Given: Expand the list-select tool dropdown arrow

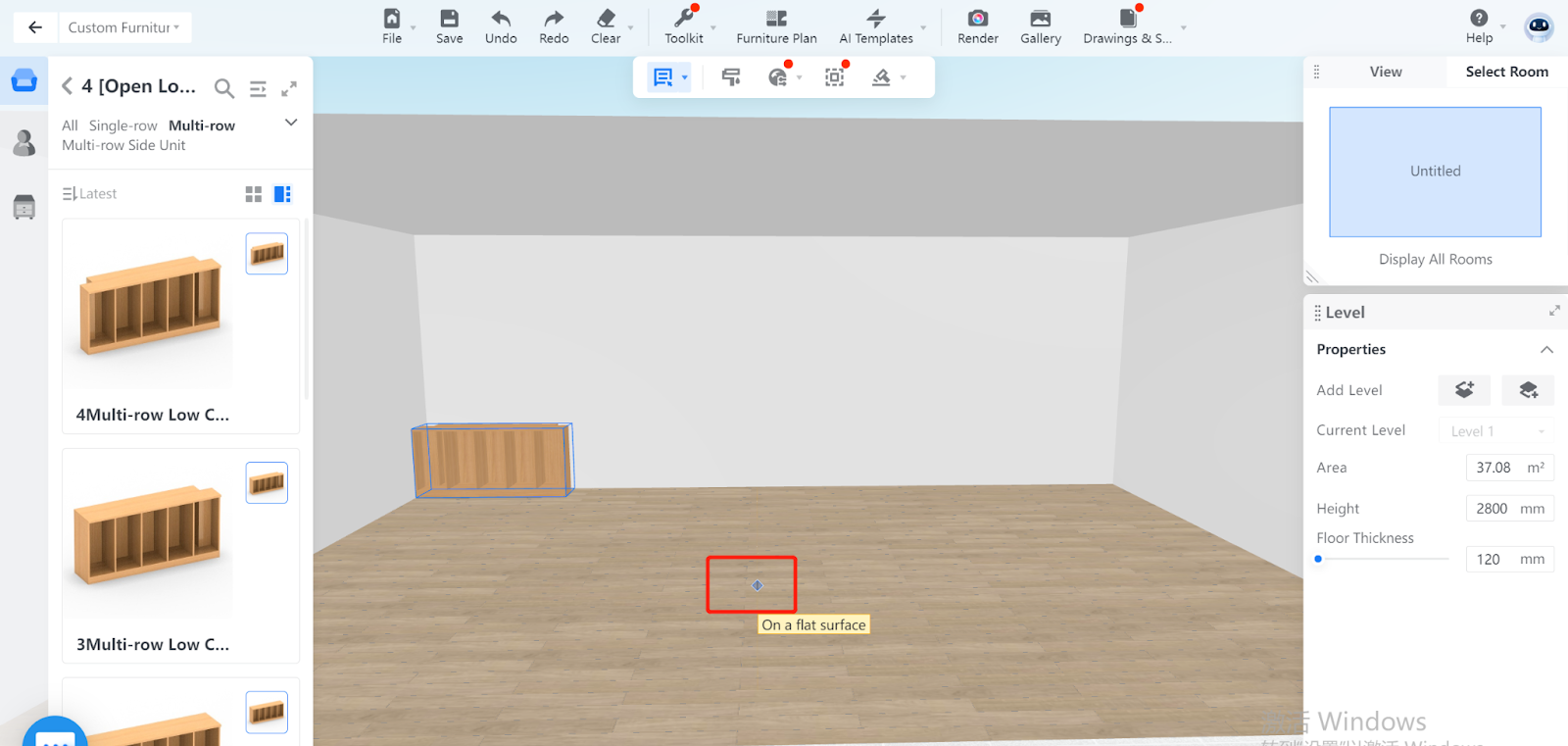Looking at the screenshot, I should pyautogui.click(x=684, y=78).
